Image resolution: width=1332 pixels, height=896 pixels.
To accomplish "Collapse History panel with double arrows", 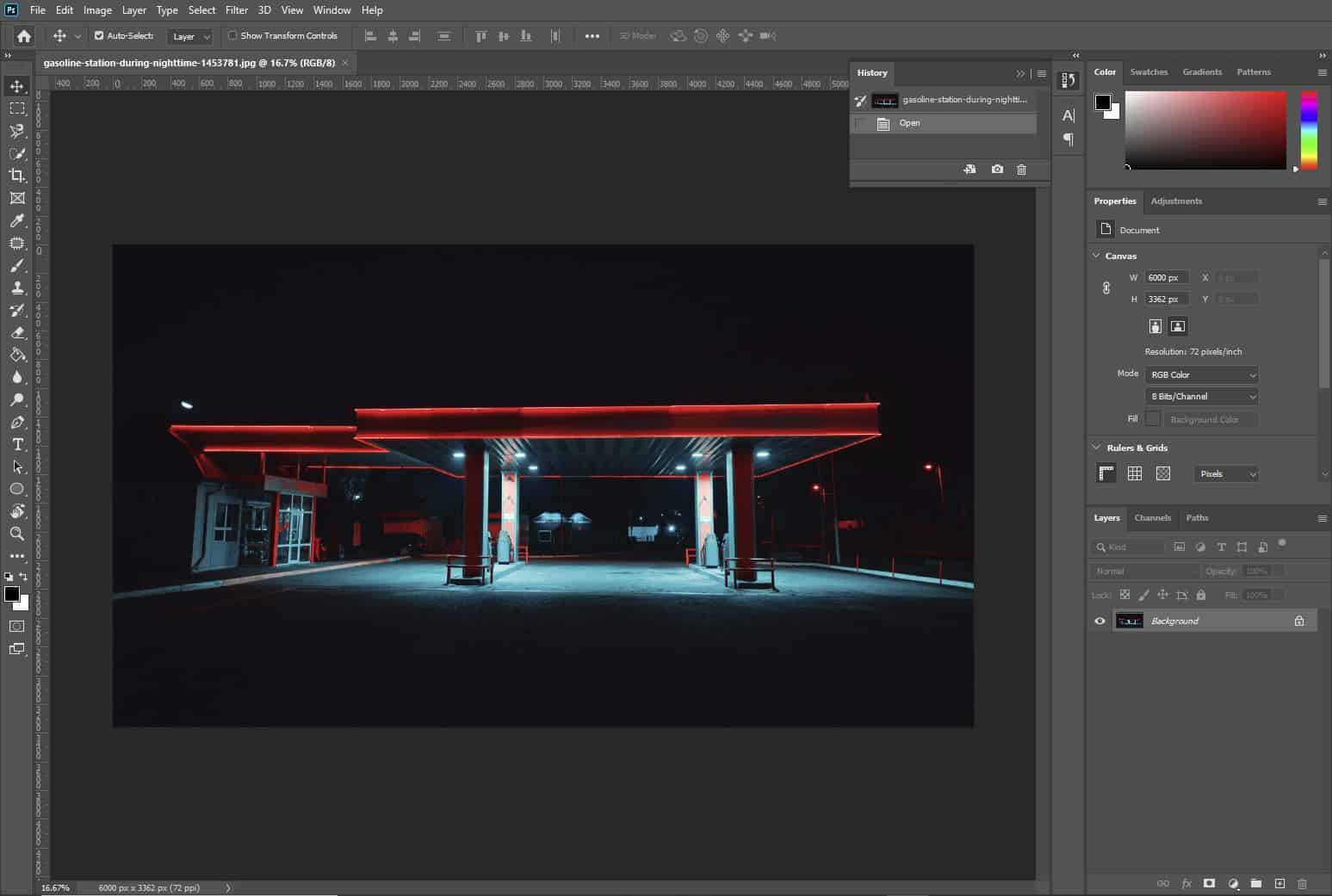I will [1020, 73].
